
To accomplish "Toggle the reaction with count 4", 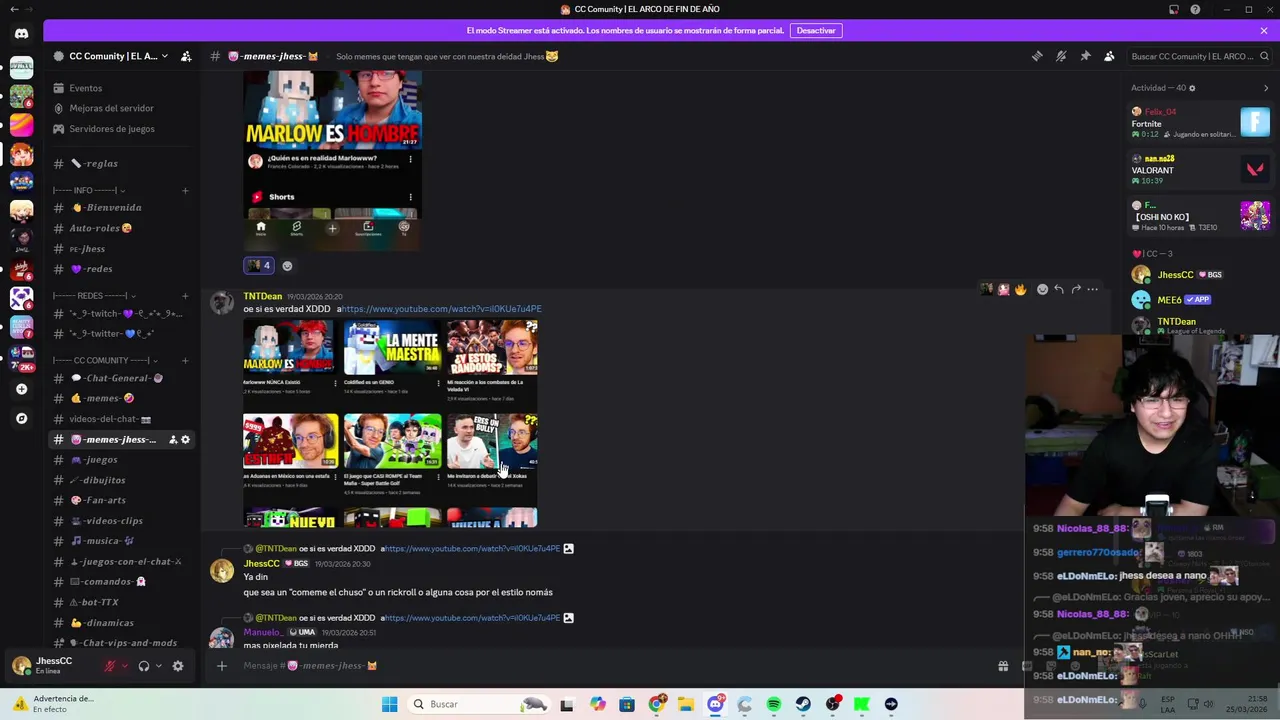I will tap(259, 266).
